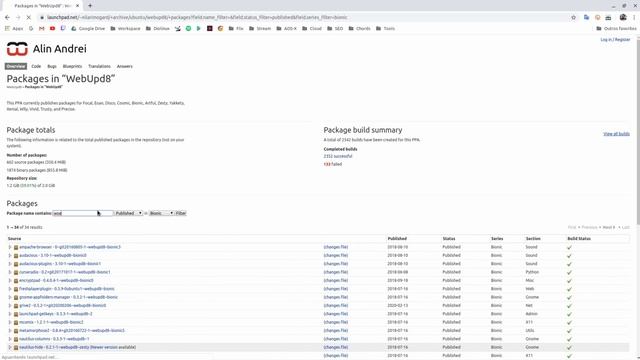The image size is (640, 360).
Task: Open the Gmail bookmark icon
Action: pos(42,29)
